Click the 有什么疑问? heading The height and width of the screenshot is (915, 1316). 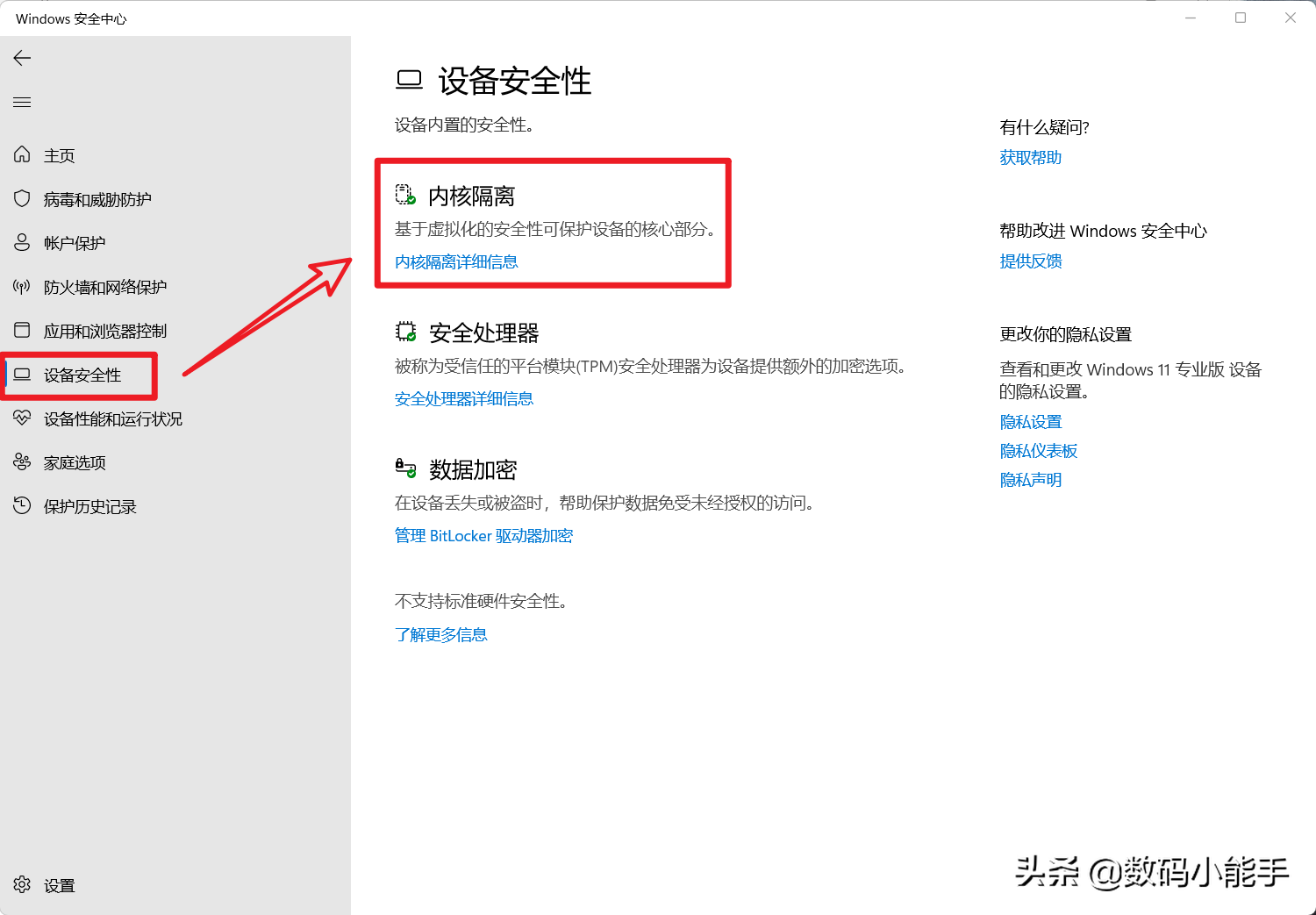click(1045, 127)
